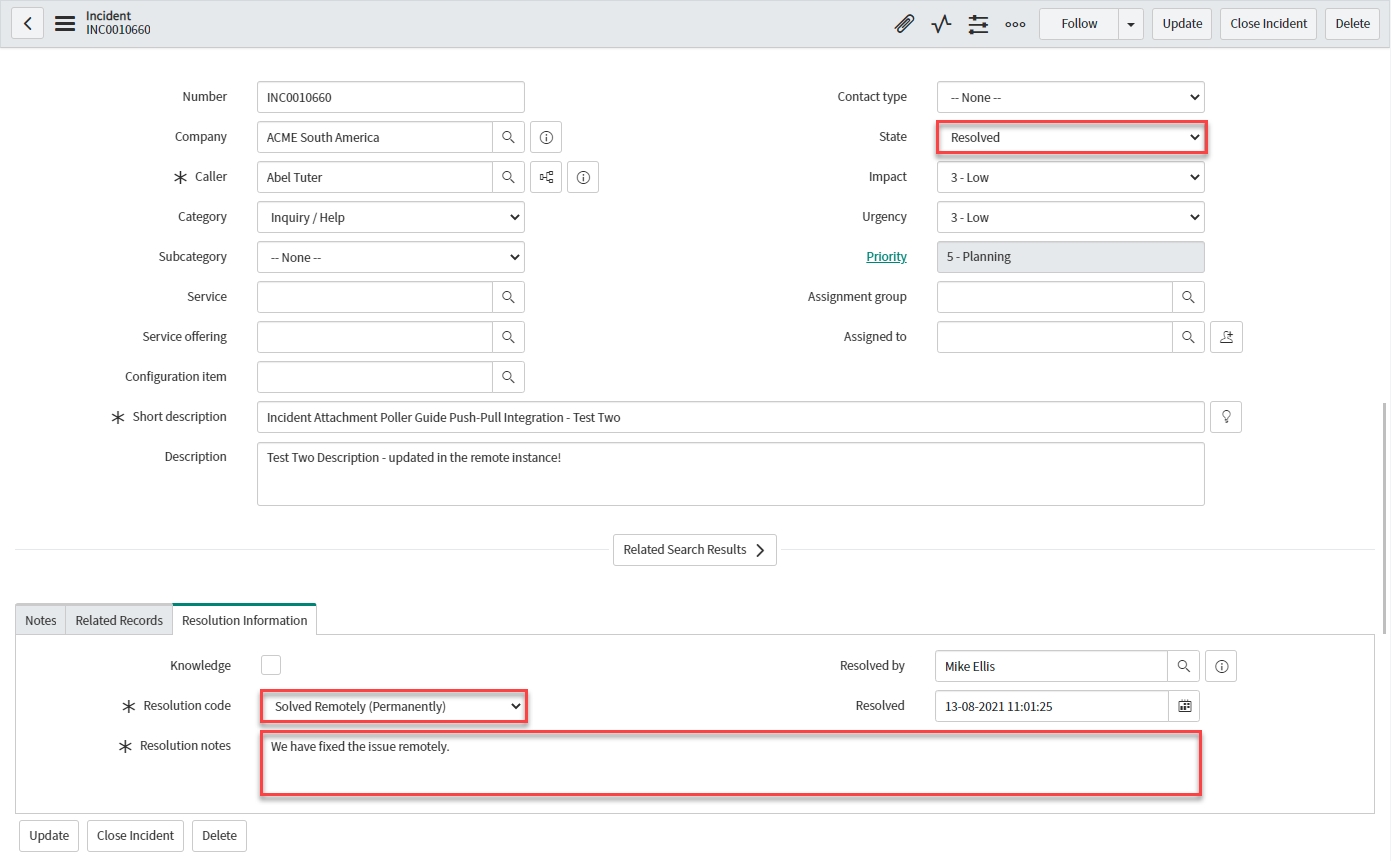Switch to the Notes tab
Screen dimensions: 1391x861
(41, 620)
